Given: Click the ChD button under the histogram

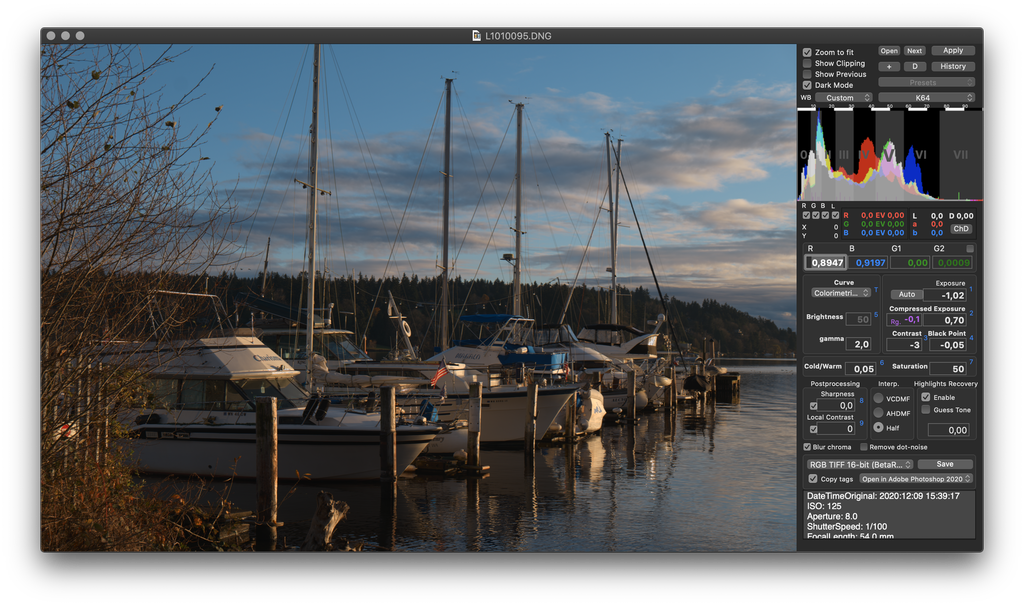Looking at the screenshot, I should tap(960, 229).
